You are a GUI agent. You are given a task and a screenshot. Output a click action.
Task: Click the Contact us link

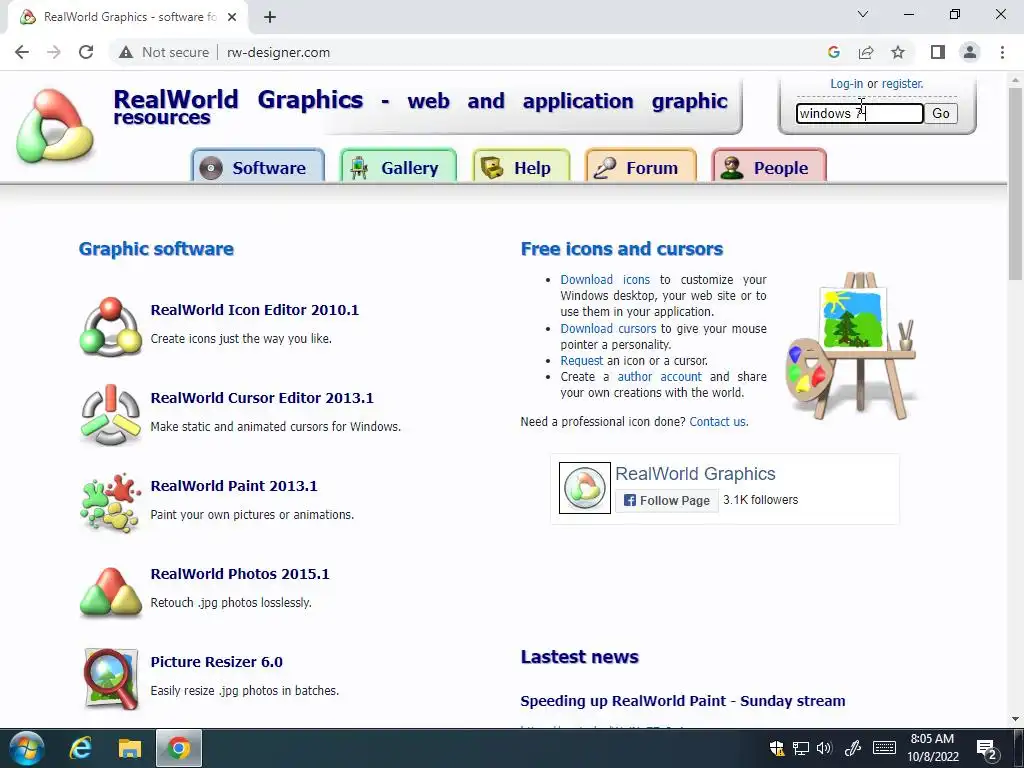pyautogui.click(x=718, y=422)
